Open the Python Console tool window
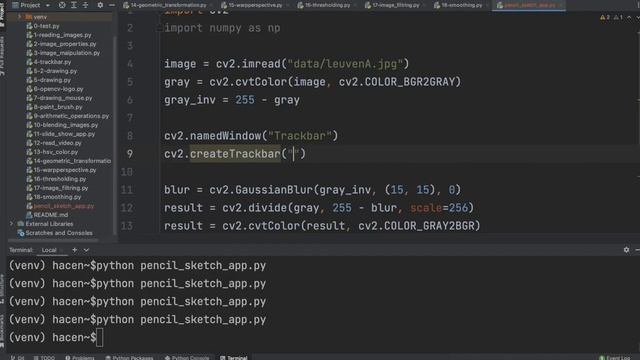The image size is (640, 360). pyautogui.click(x=187, y=358)
